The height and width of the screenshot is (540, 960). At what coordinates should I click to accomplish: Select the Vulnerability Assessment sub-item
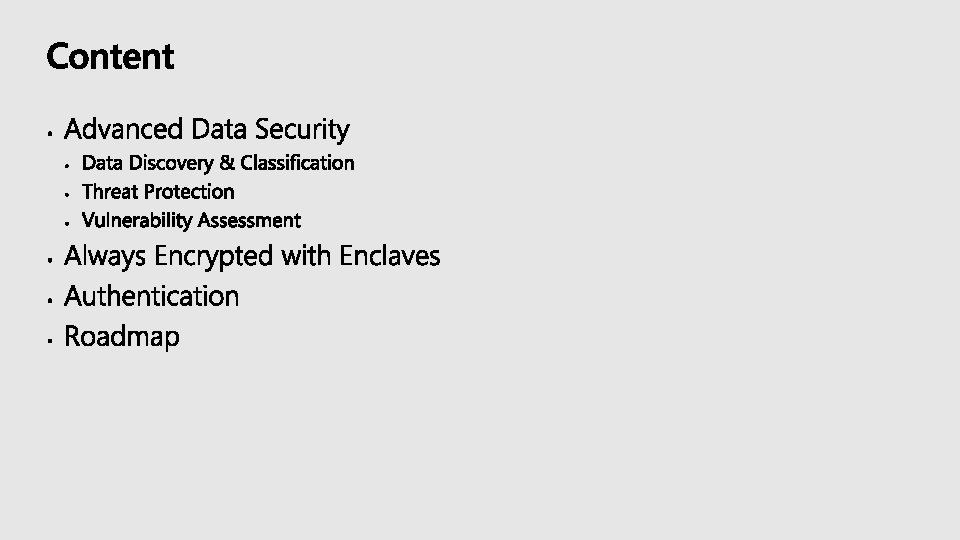(191, 220)
